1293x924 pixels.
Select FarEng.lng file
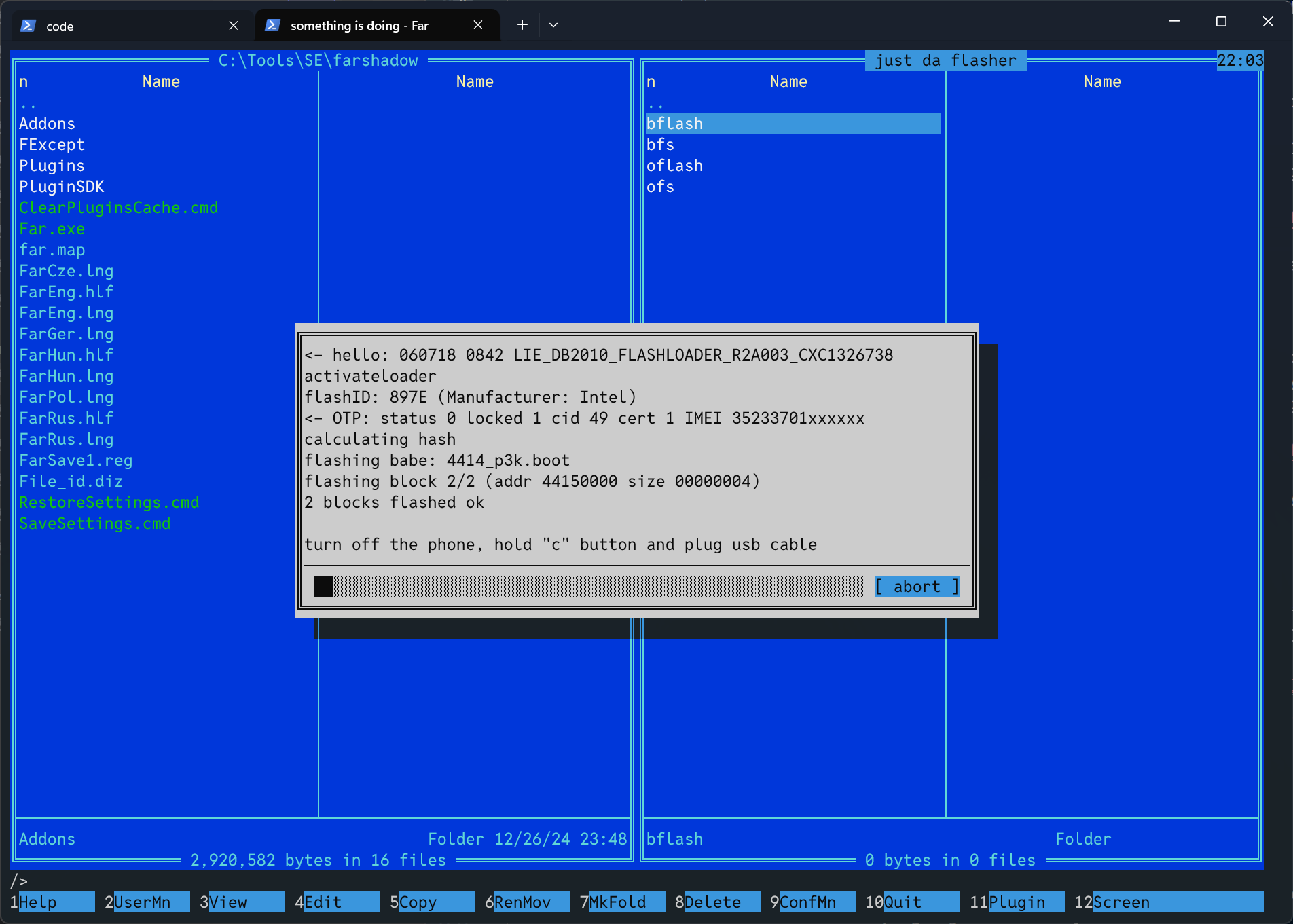(x=66, y=313)
